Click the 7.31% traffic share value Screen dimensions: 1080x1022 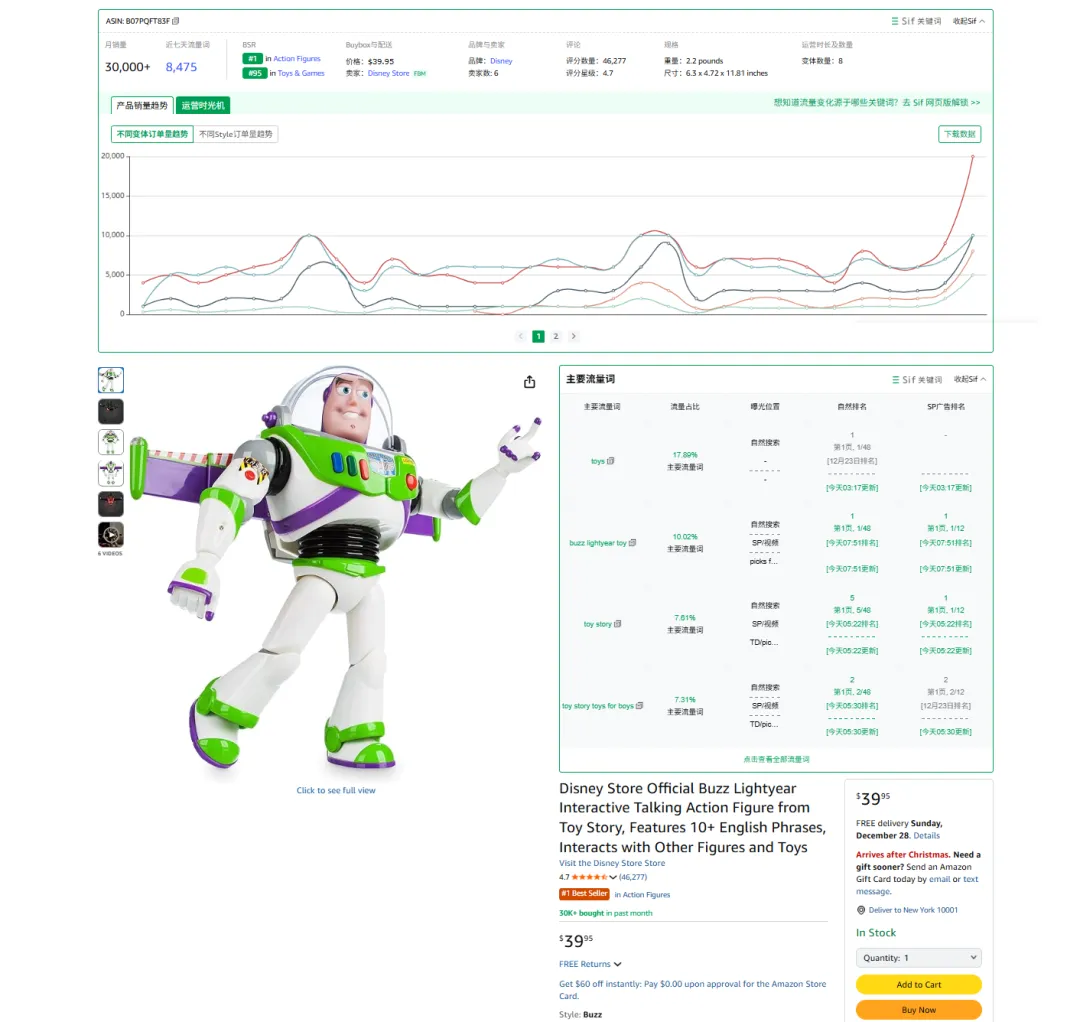tap(685, 700)
